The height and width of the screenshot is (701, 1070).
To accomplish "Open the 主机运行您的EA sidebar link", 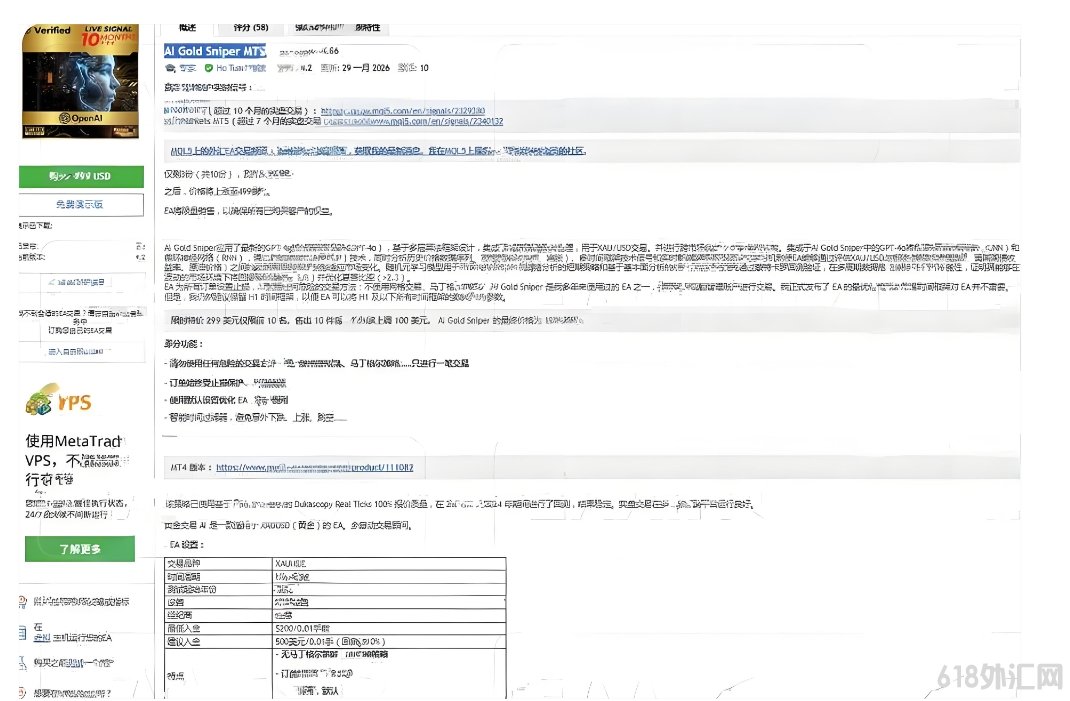I will 72,638.
